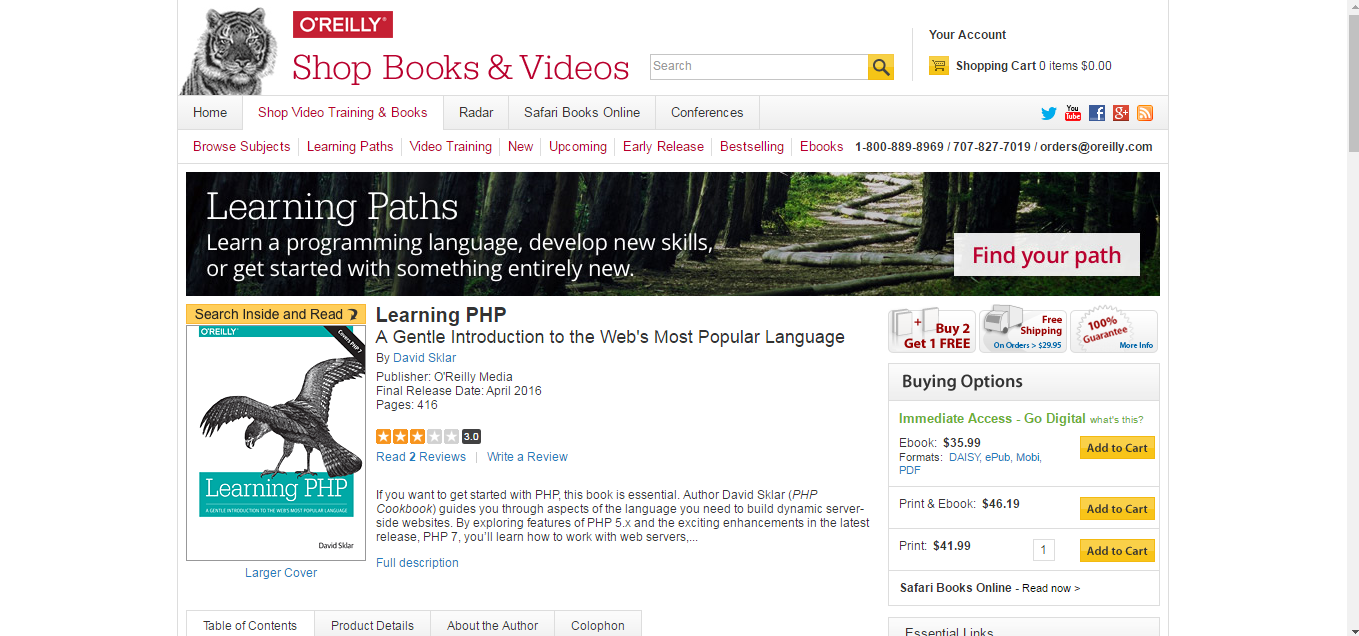
Task: Switch to Table of Contents tab
Action: pos(250,624)
